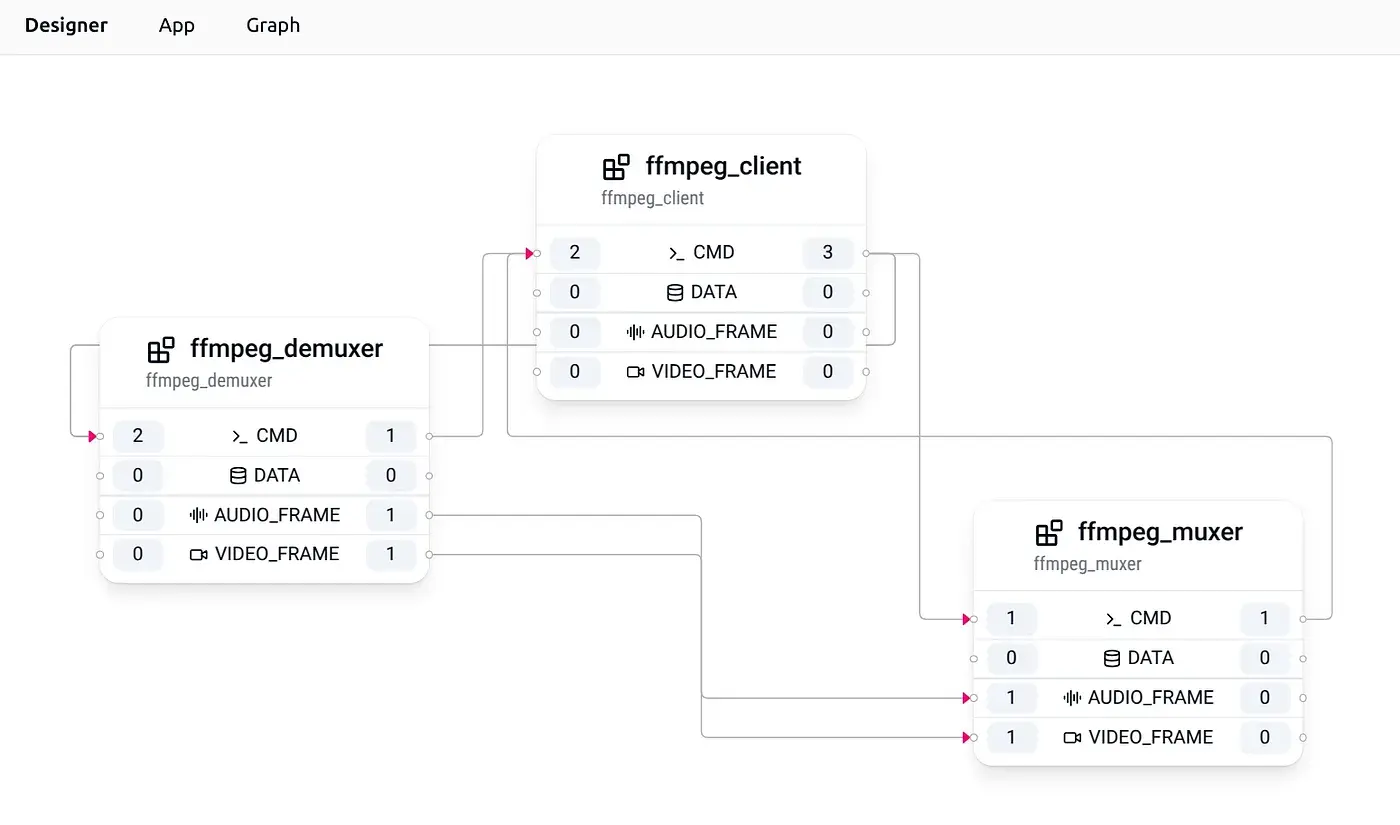Click VIDEO_FRAME camera icon in ffmpeg_muxer
Viewport: 1400px width, 825px height.
tap(1072, 738)
